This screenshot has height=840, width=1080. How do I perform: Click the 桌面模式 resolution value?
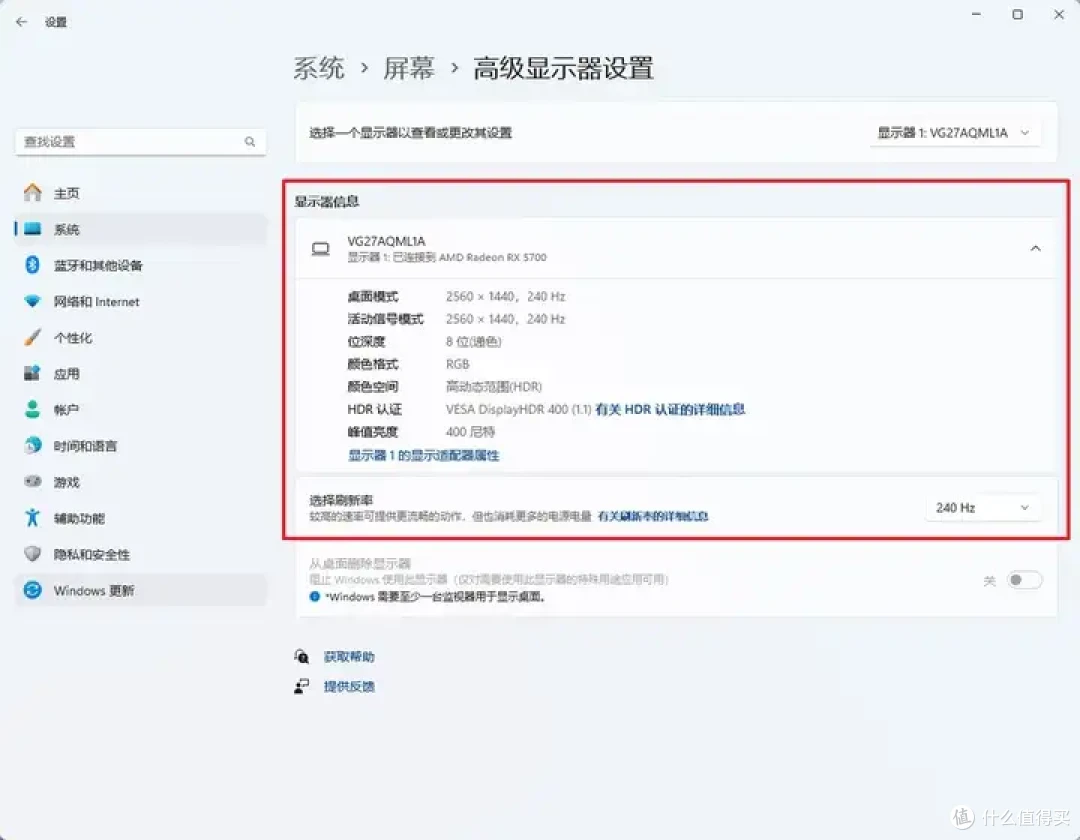click(x=506, y=297)
